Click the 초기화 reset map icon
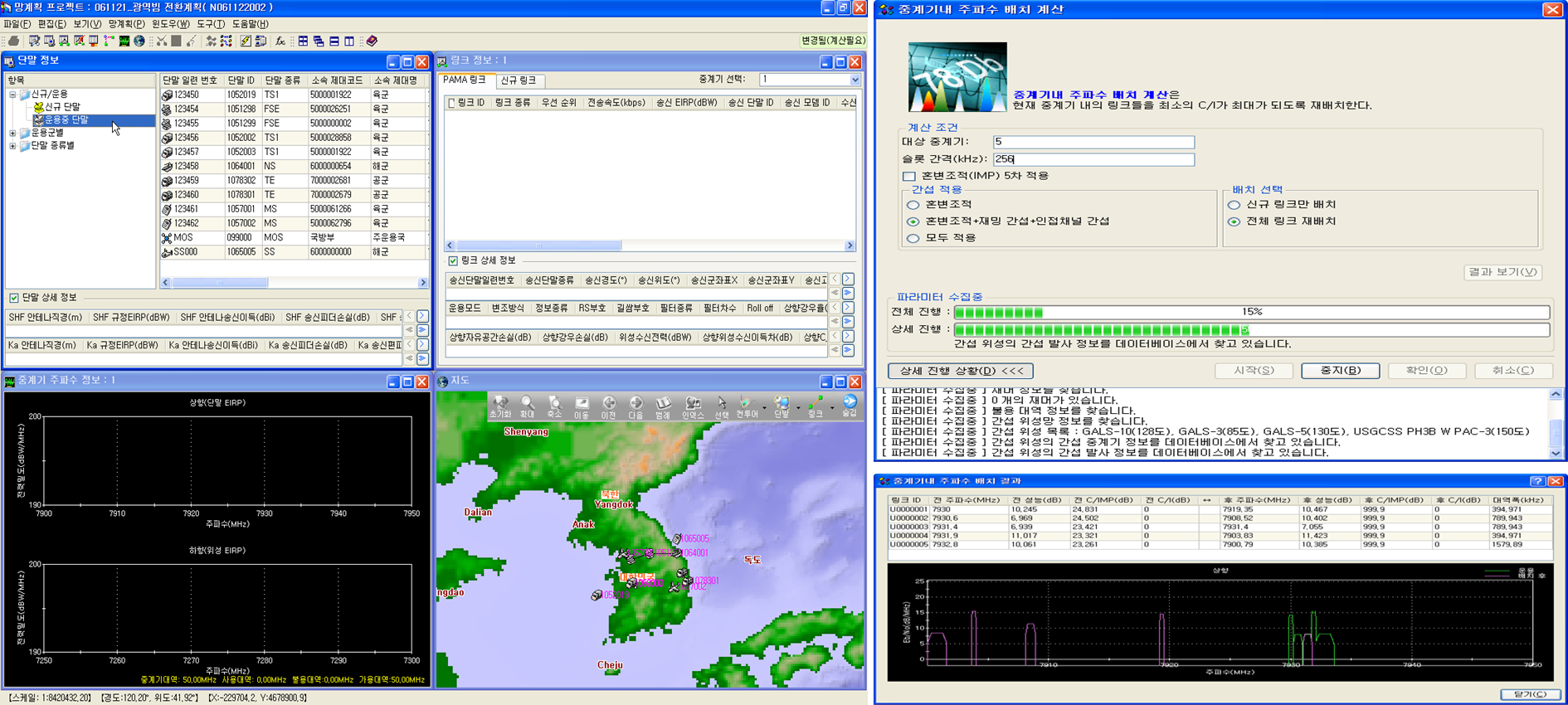The image size is (1568, 705). point(500,406)
